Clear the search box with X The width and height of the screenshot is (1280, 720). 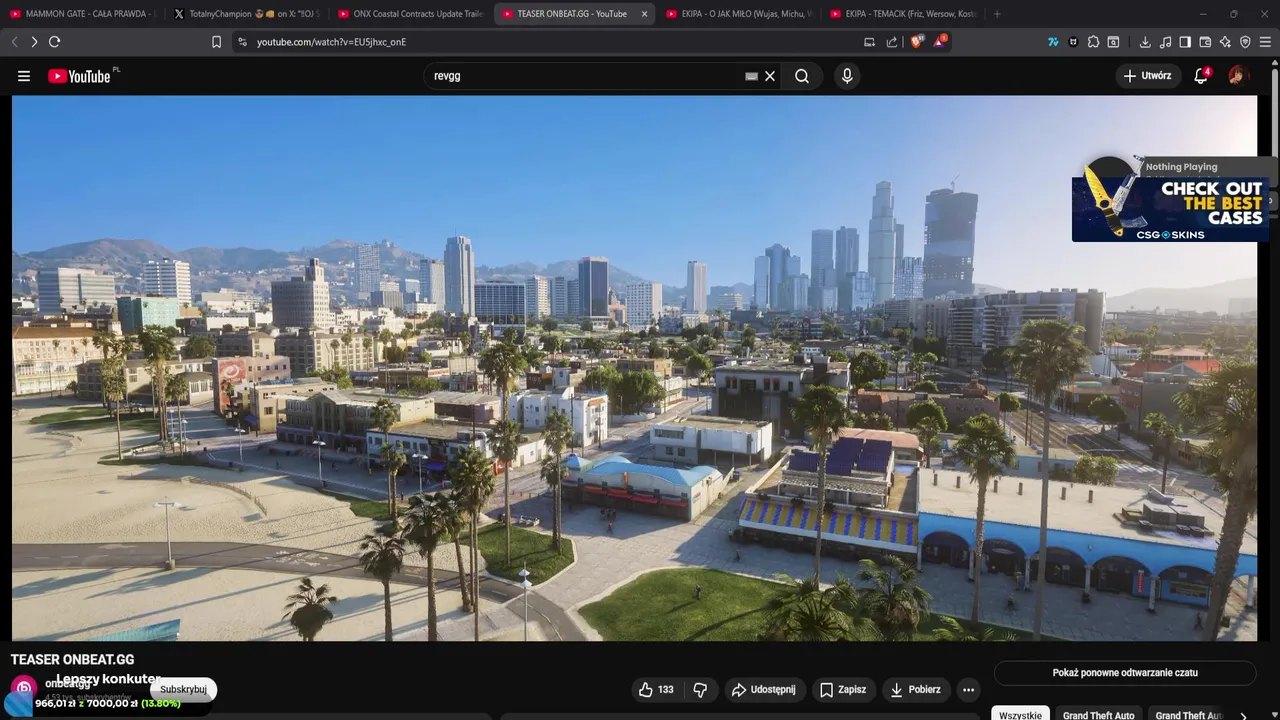(x=770, y=76)
